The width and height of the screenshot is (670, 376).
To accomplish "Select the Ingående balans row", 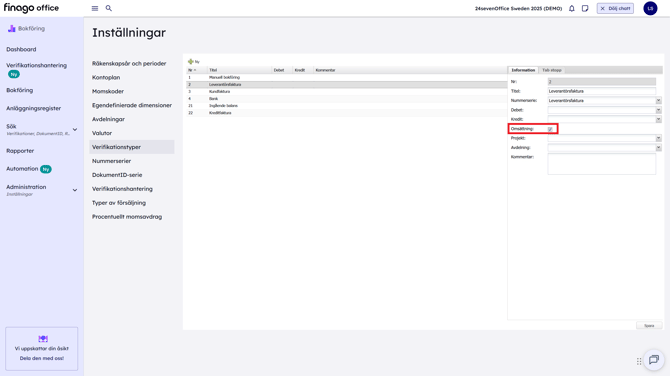I will click(x=347, y=106).
